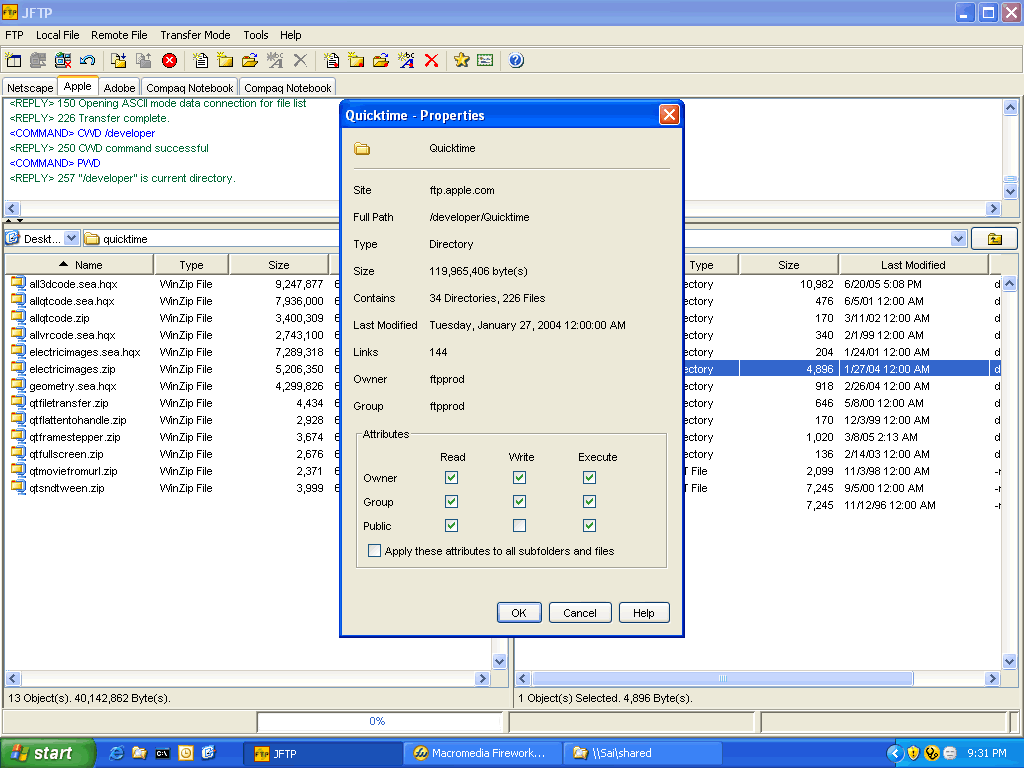Open the remote path dropdown arrow

pos(958,238)
